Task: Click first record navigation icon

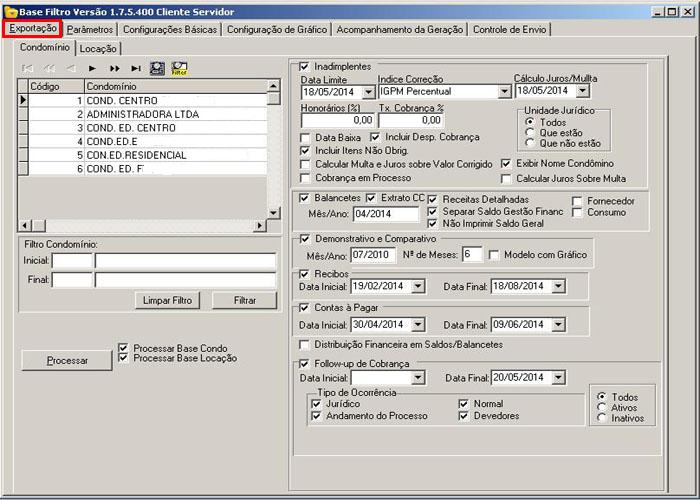Action: pos(27,68)
